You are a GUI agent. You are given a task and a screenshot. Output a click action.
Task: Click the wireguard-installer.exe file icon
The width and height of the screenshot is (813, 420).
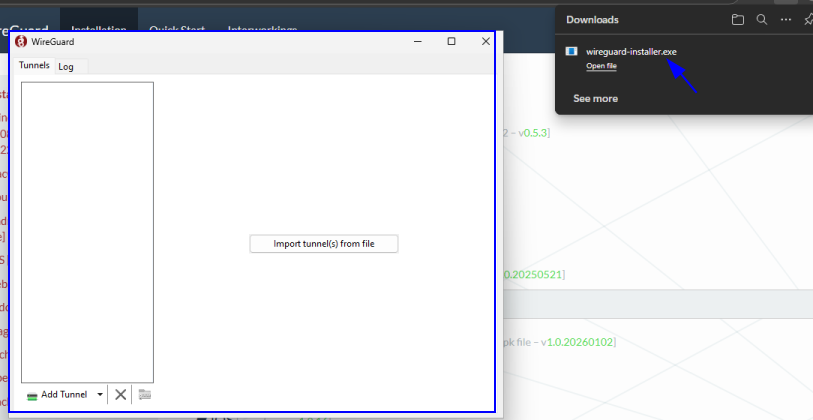coord(571,51)
